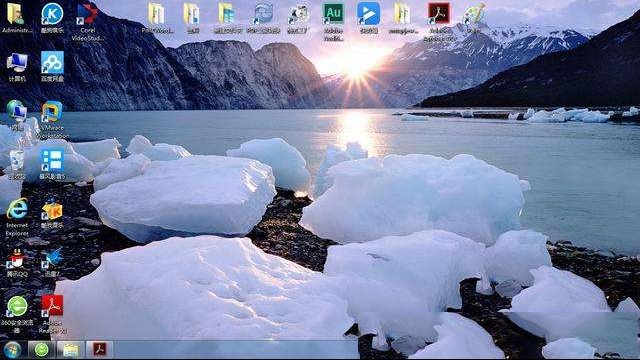Open the 360 browser from the taskbar

(x=41, y=350)
